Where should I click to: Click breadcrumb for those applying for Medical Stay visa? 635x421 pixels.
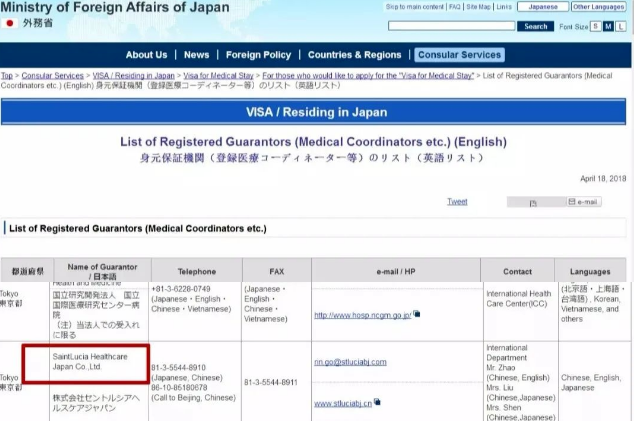[368, 76]
